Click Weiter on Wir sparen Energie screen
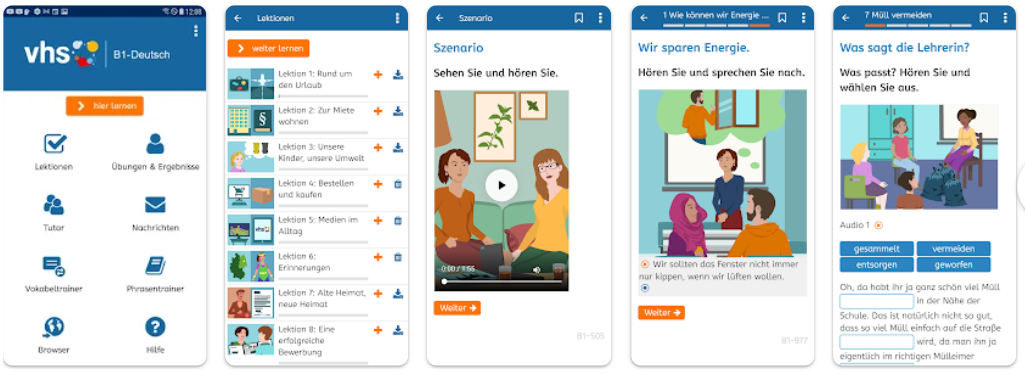The width and height of the screenshot is (1025, 374). [662, 313]
